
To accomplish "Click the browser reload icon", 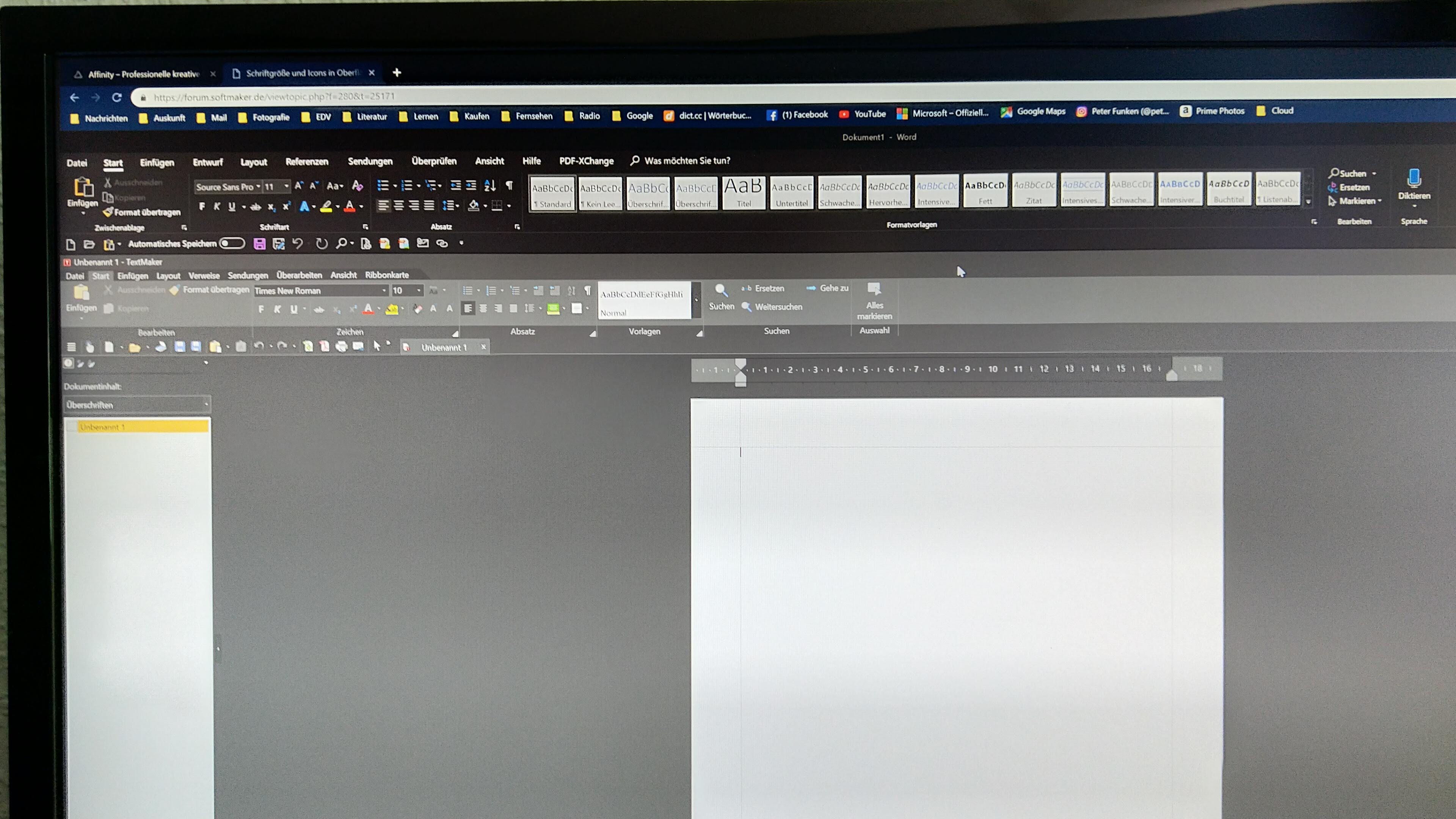I will (x=117, y=97).
